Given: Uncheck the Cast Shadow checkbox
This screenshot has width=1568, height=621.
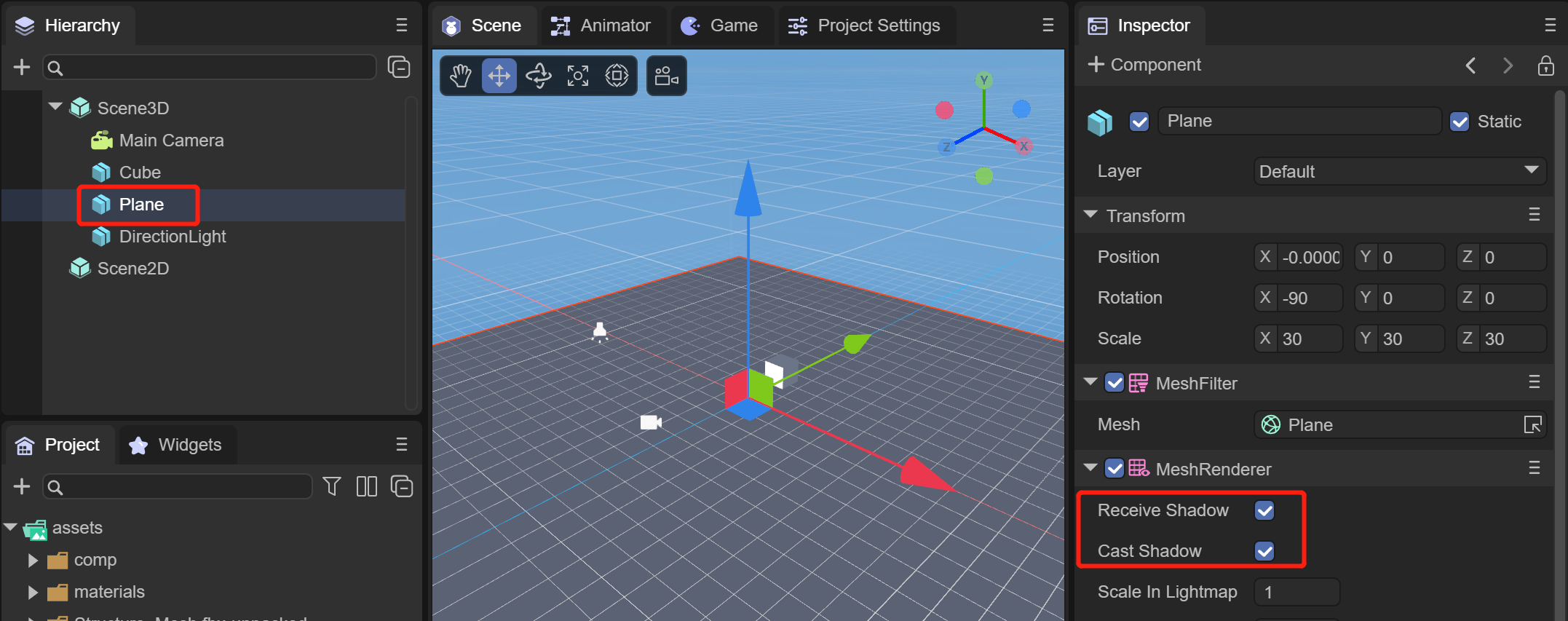Looking at the screenshot, I should coord(1264,551).
